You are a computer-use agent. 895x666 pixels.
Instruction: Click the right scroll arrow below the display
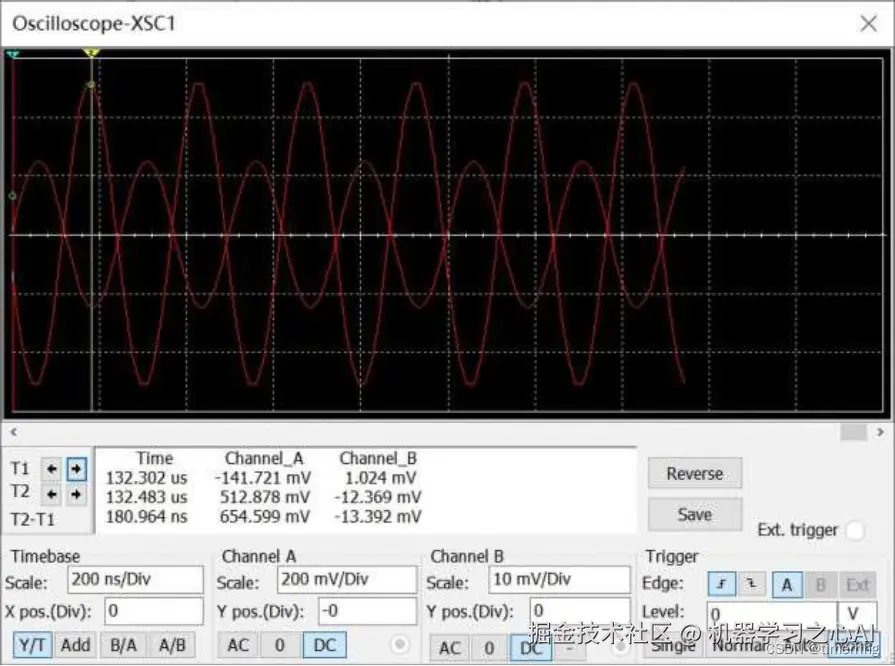tap(880, 432)
